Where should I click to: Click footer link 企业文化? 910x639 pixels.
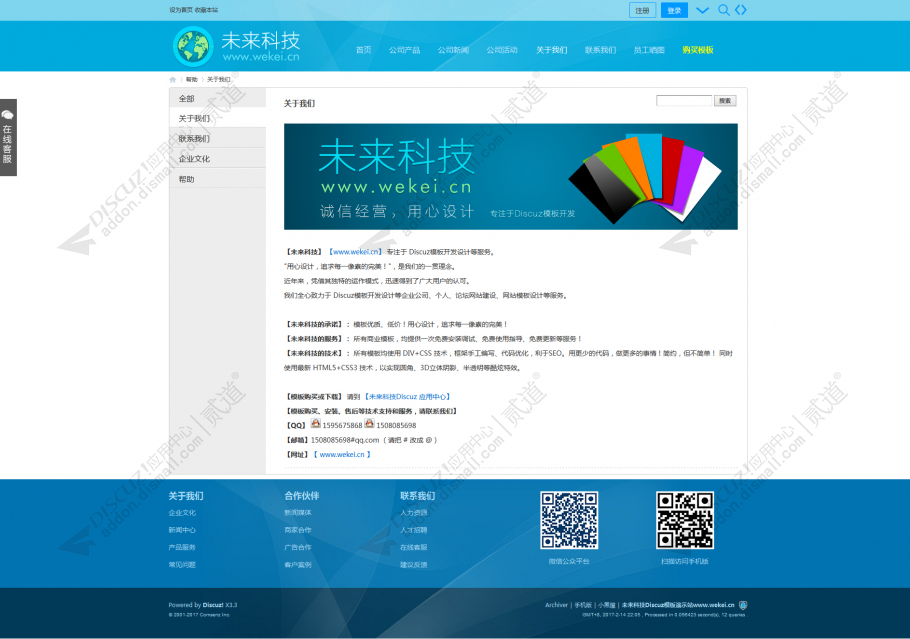point(182,512)
